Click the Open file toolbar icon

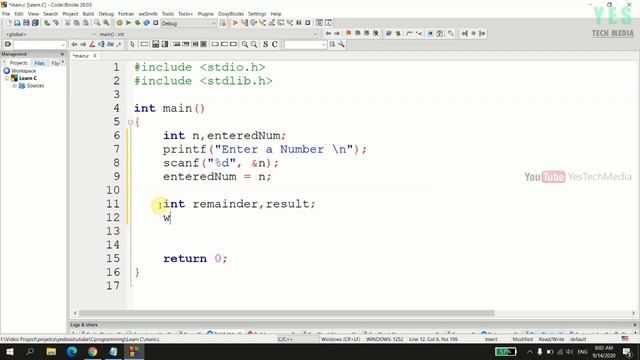pos(17,23)
